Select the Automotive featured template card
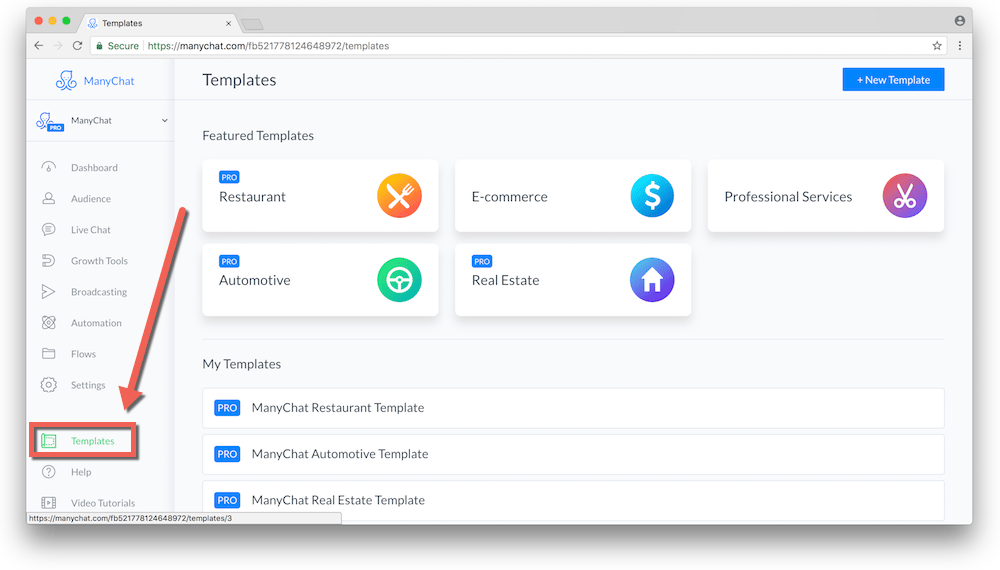 point(320,280)
